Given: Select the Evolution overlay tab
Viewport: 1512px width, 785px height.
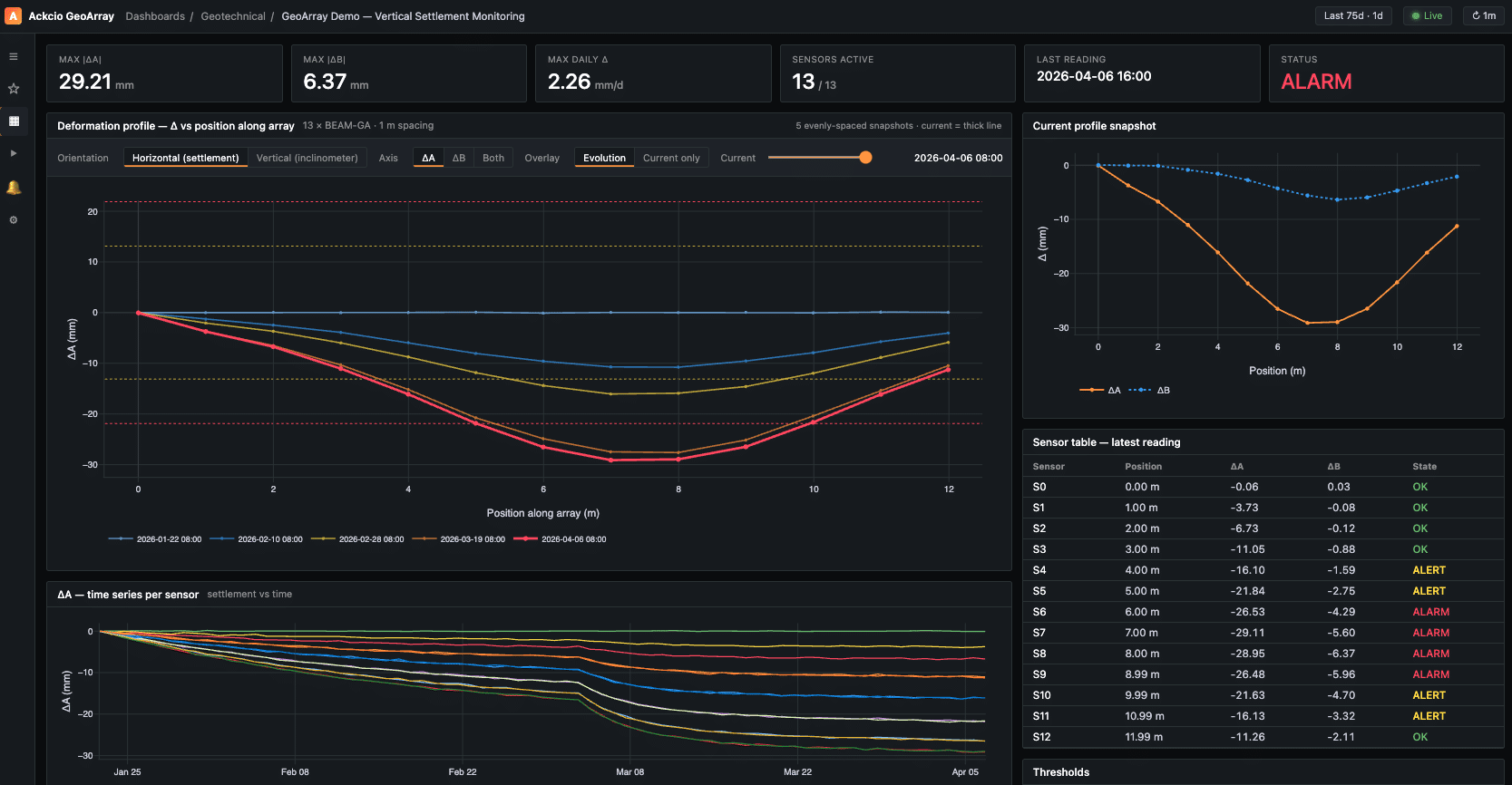Looking at the screenshot, I should tap(604, 158).
